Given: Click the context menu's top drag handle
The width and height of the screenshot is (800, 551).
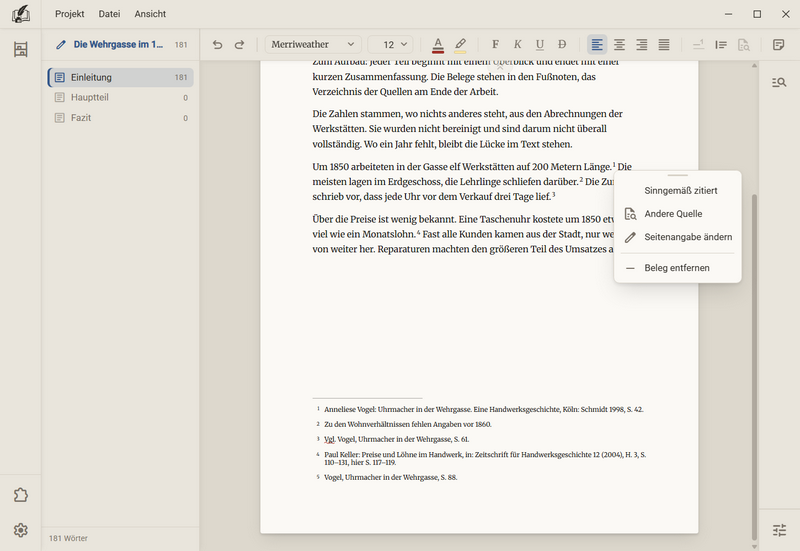Looking at the screenshot, I should tap(678, 175).
